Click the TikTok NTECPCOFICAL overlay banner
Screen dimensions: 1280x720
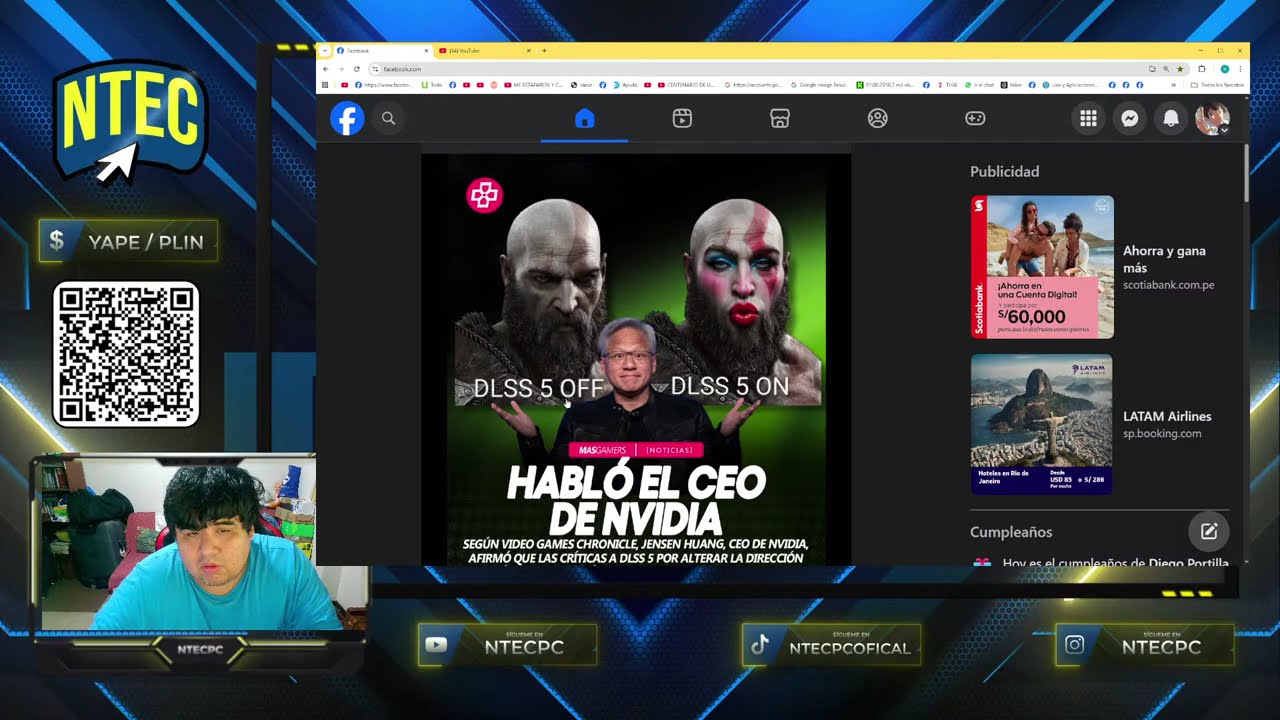831,645
